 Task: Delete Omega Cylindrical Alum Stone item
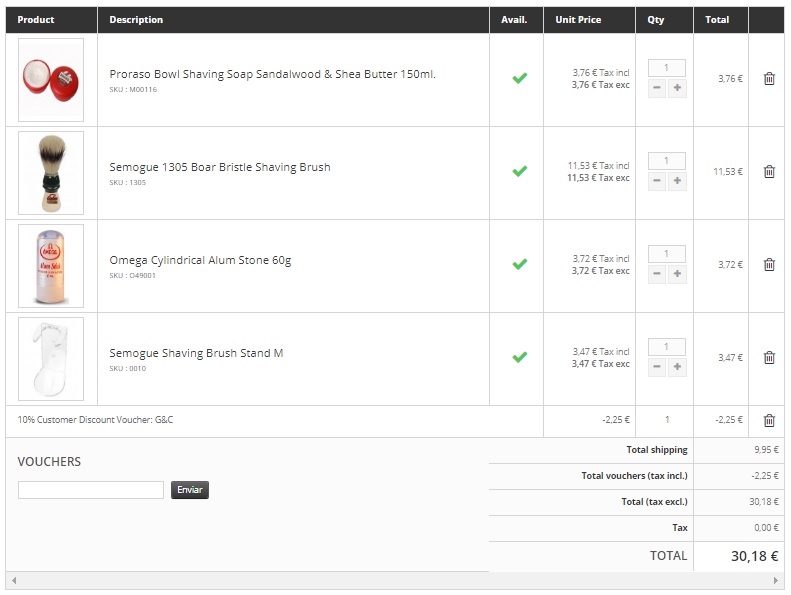769,264
